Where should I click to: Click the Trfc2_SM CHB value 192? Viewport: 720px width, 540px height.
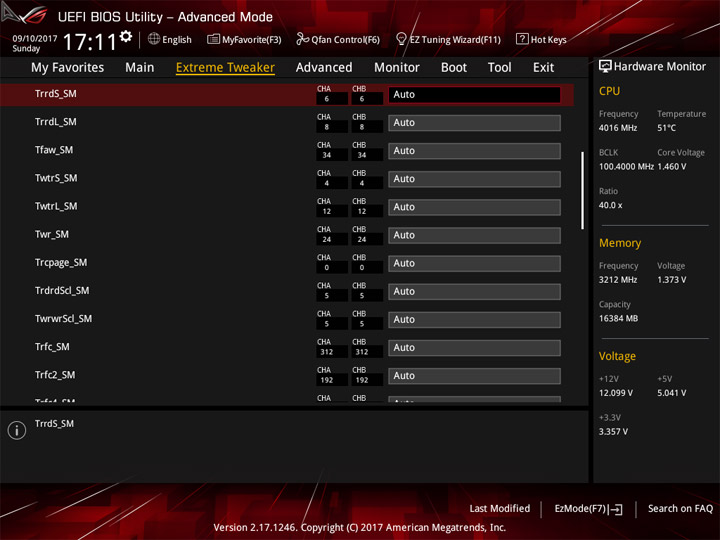click(x=362, y=380)
